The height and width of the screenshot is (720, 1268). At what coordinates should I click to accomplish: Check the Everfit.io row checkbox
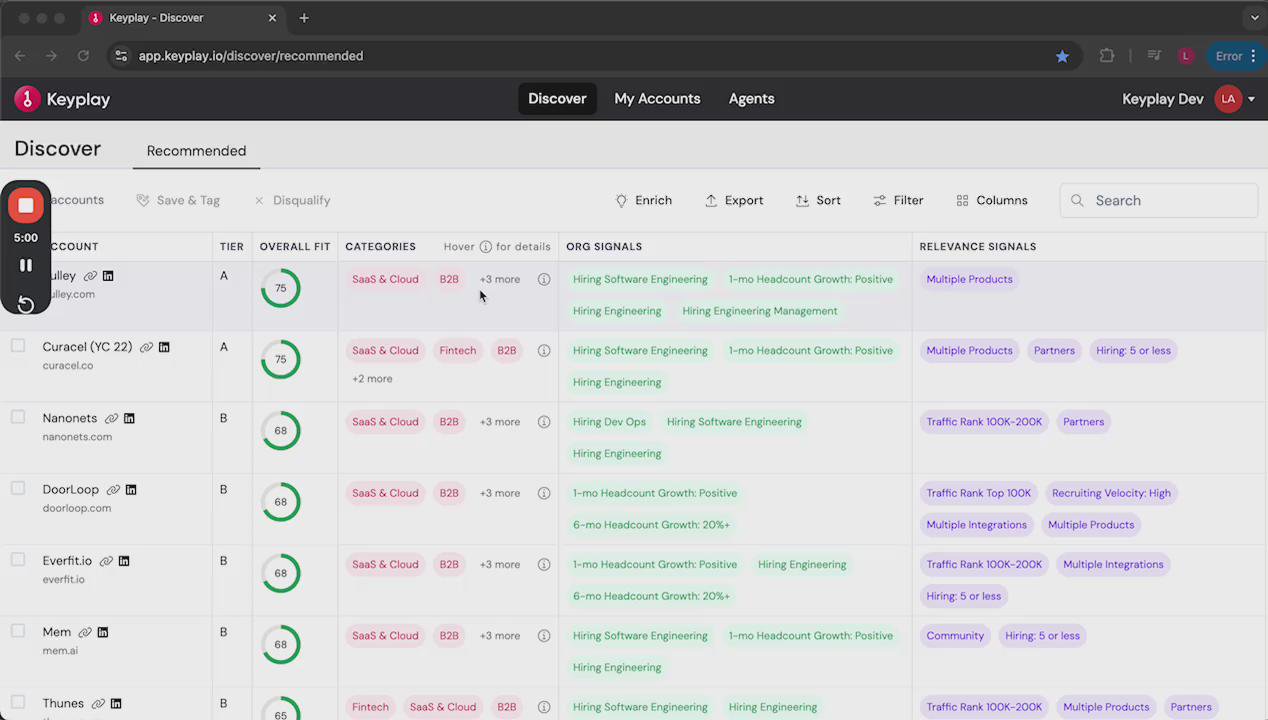[18, 560]
